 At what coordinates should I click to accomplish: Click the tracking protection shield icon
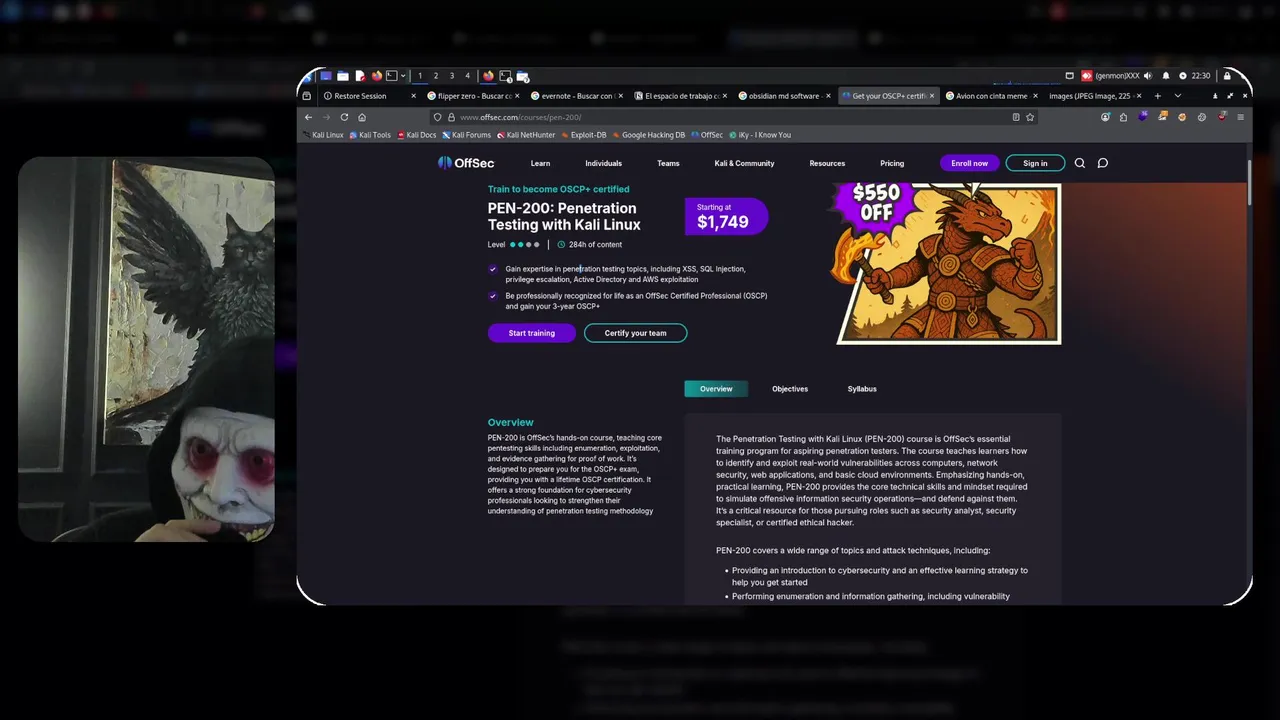(x=437, y=117)
